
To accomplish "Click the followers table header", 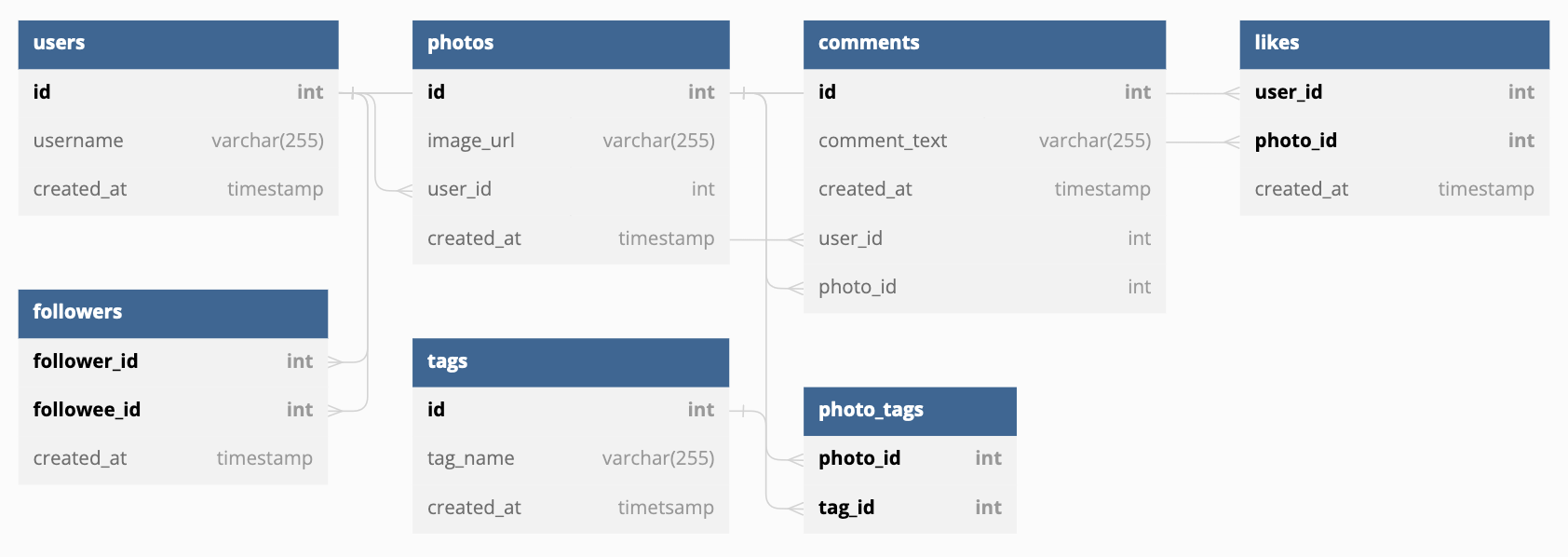I will coord(172,313).
